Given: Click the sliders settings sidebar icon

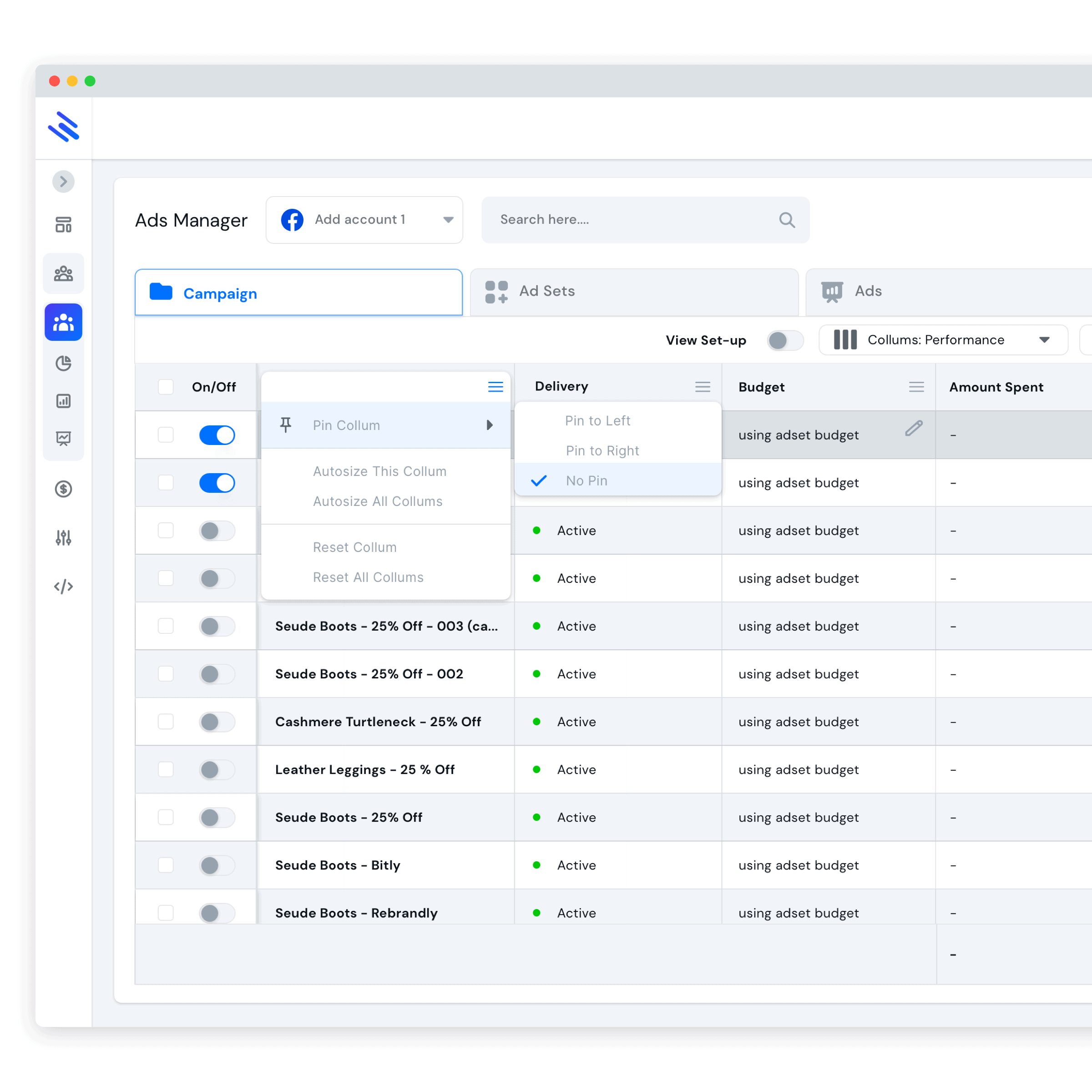Looking at the screenshot, I should pyautogui.click(x=63, y=537).
